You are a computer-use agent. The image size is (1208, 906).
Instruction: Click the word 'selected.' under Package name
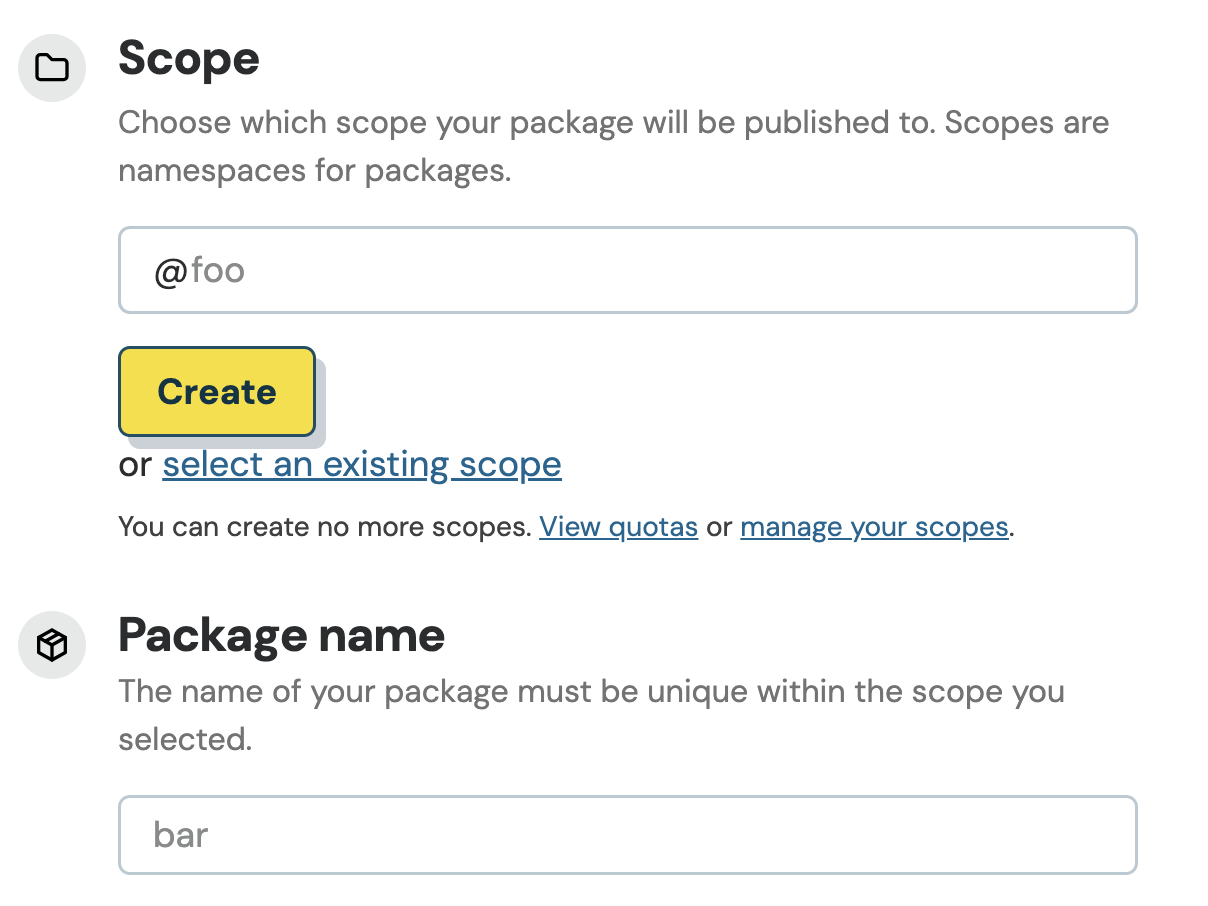coord(184,739)
